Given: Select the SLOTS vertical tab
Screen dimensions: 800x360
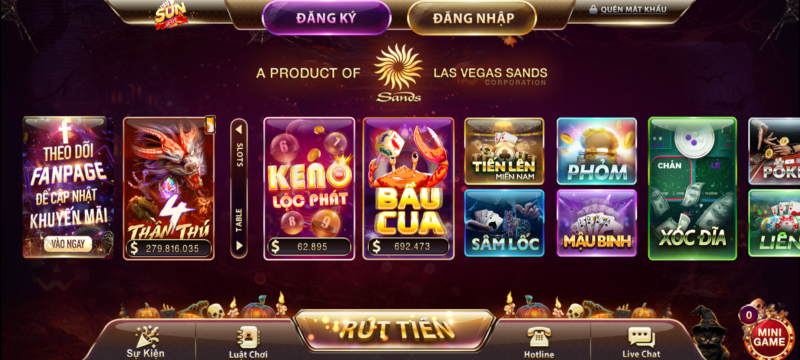Looking at the screenshot, I should point(239,156).
